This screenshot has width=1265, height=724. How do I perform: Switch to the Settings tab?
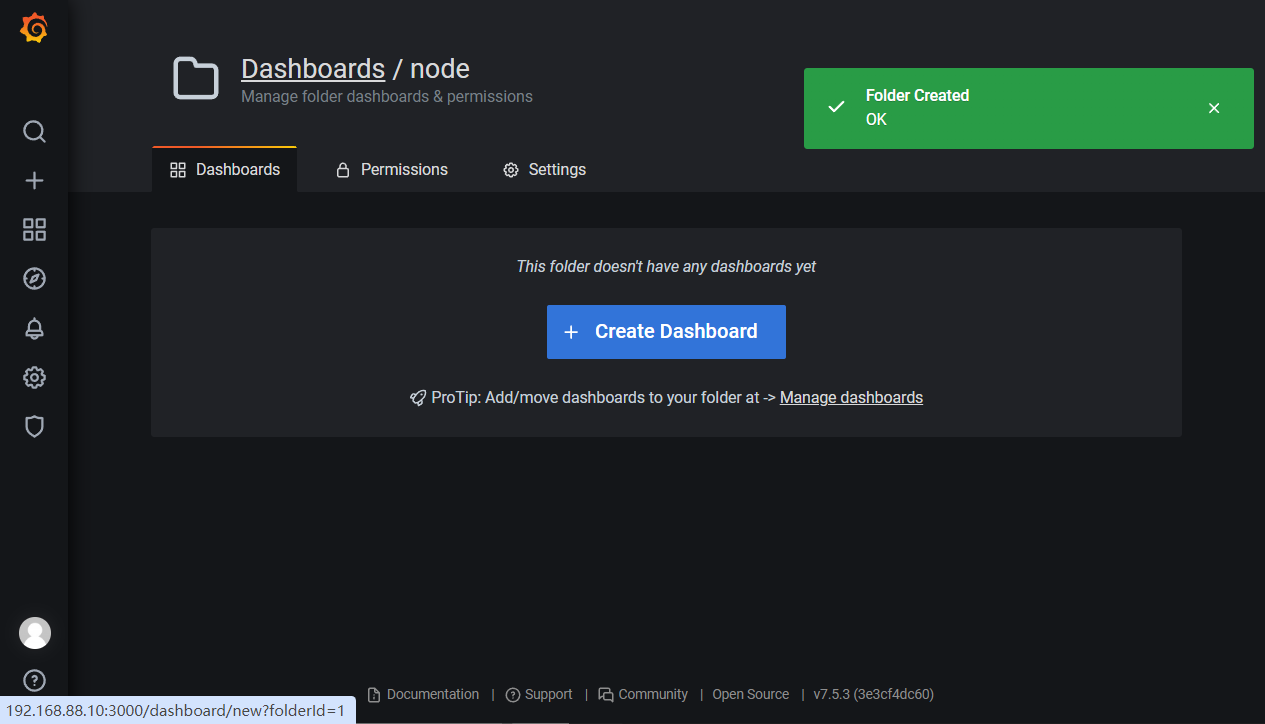(544, 170)
